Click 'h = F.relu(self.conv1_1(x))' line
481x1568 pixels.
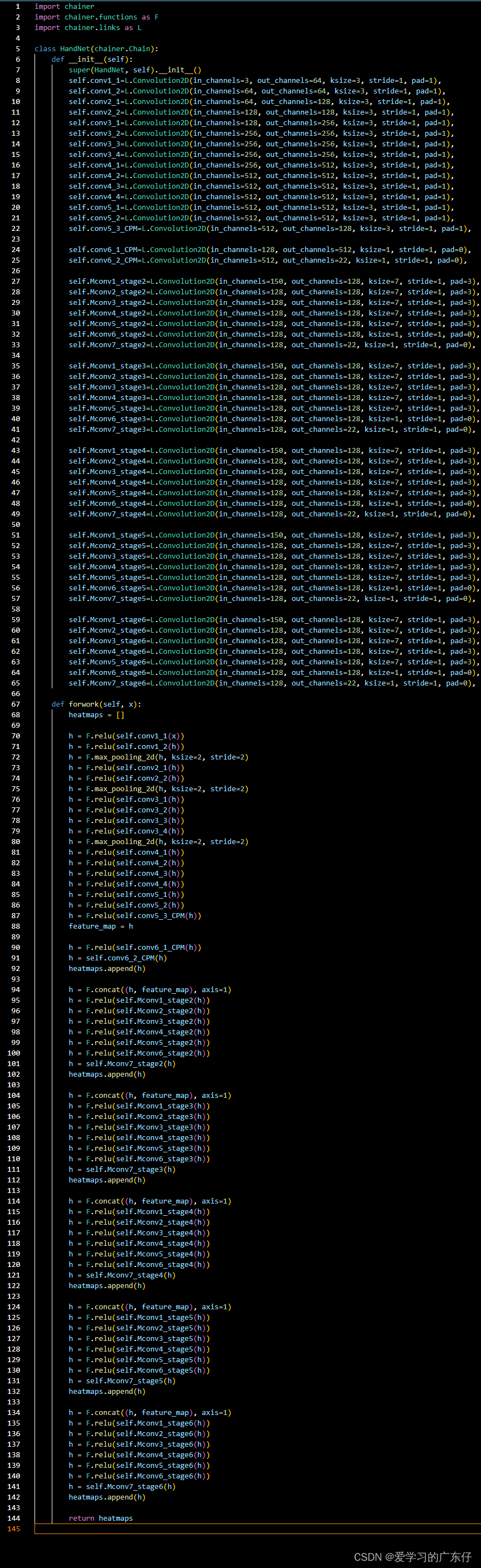tap(126, 736)
